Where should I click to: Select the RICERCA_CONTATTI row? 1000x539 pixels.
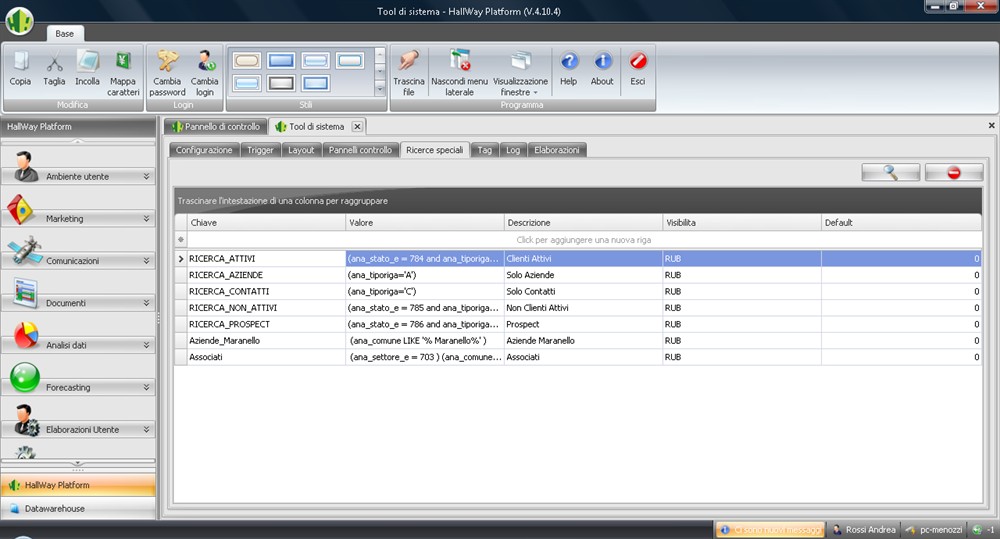(578, 292)
